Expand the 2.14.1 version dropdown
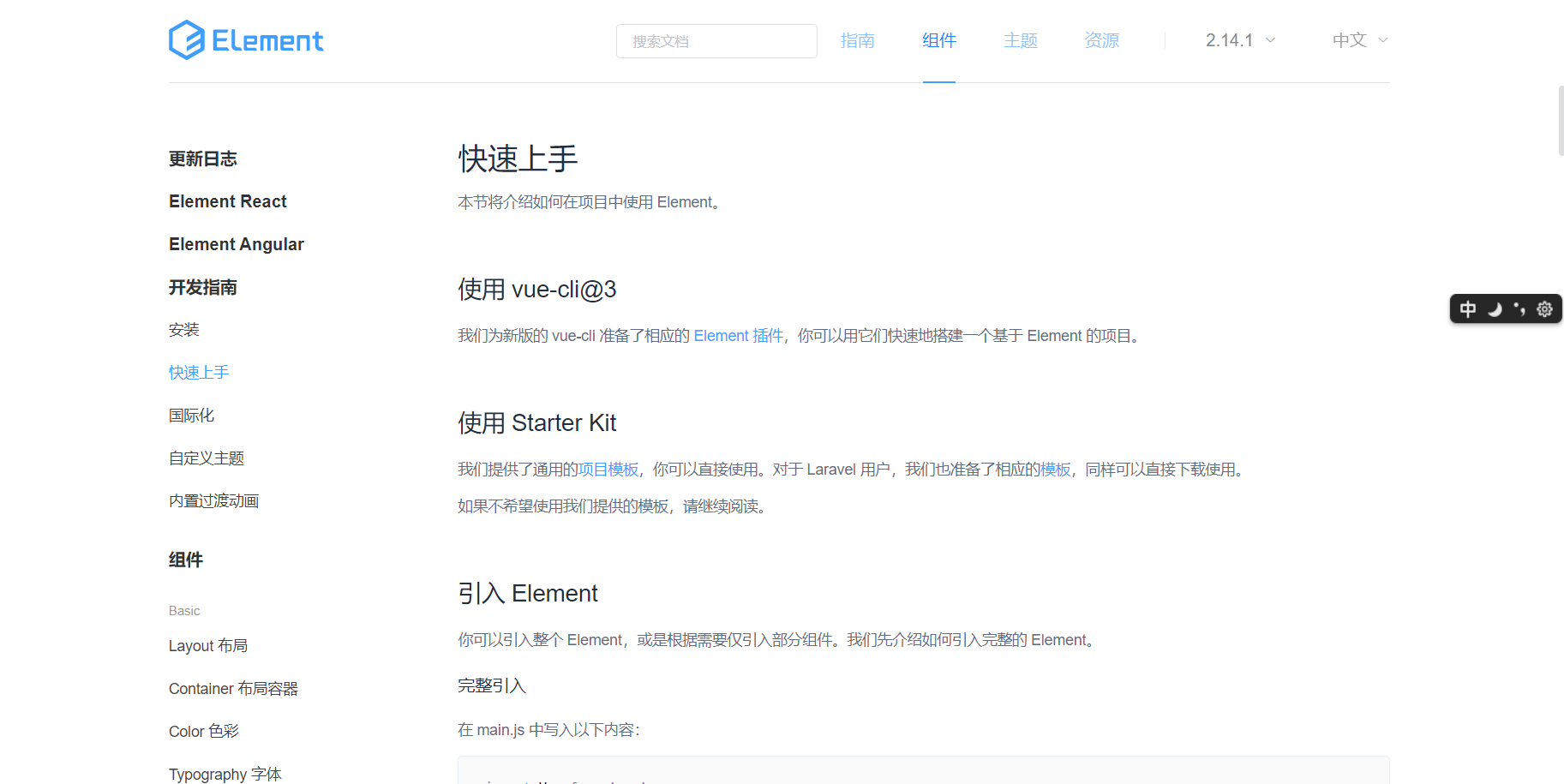1564x784 pixels. [1240, 40]
